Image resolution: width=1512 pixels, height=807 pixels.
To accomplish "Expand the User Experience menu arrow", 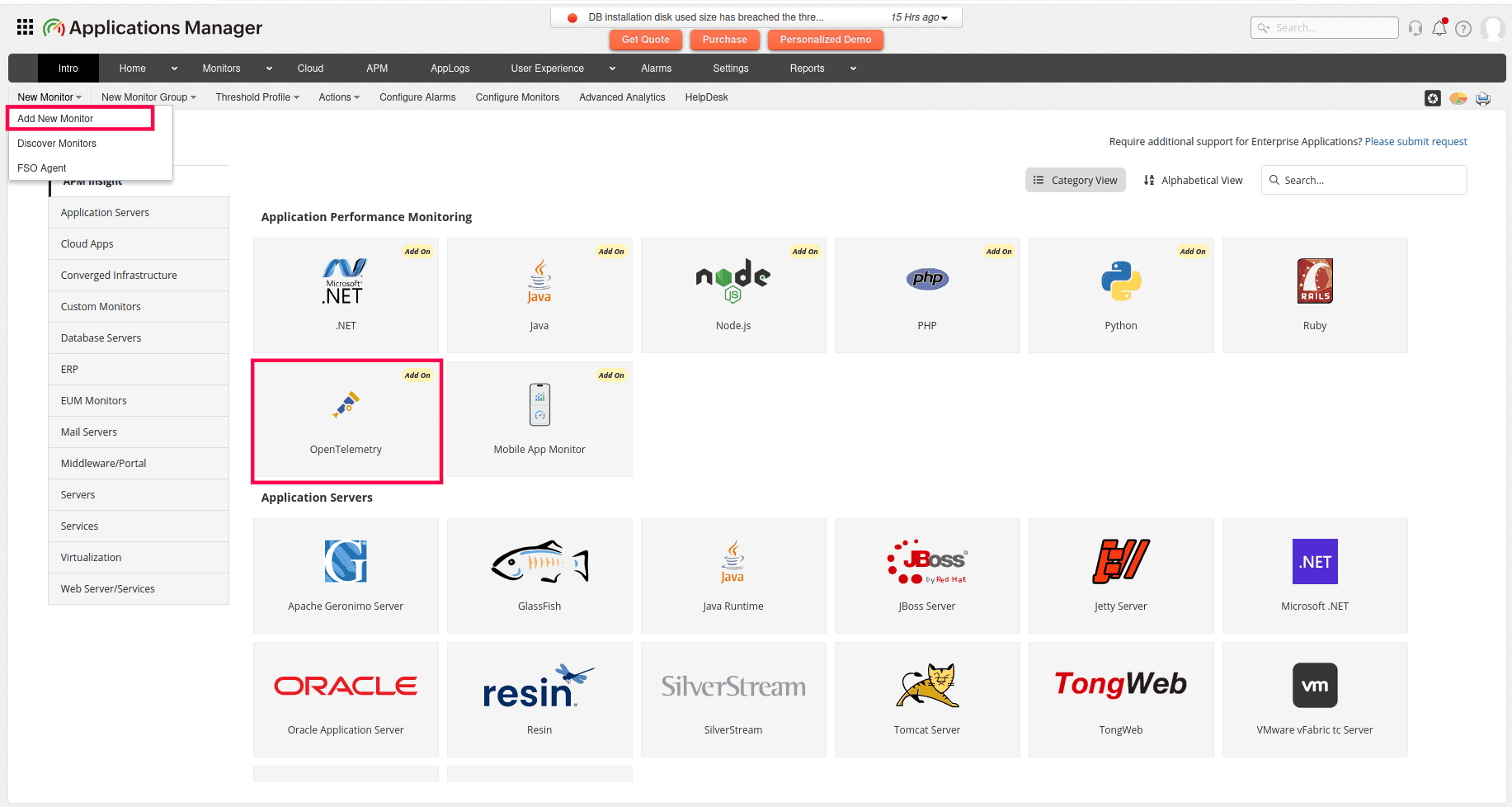I will coord(612,68).
